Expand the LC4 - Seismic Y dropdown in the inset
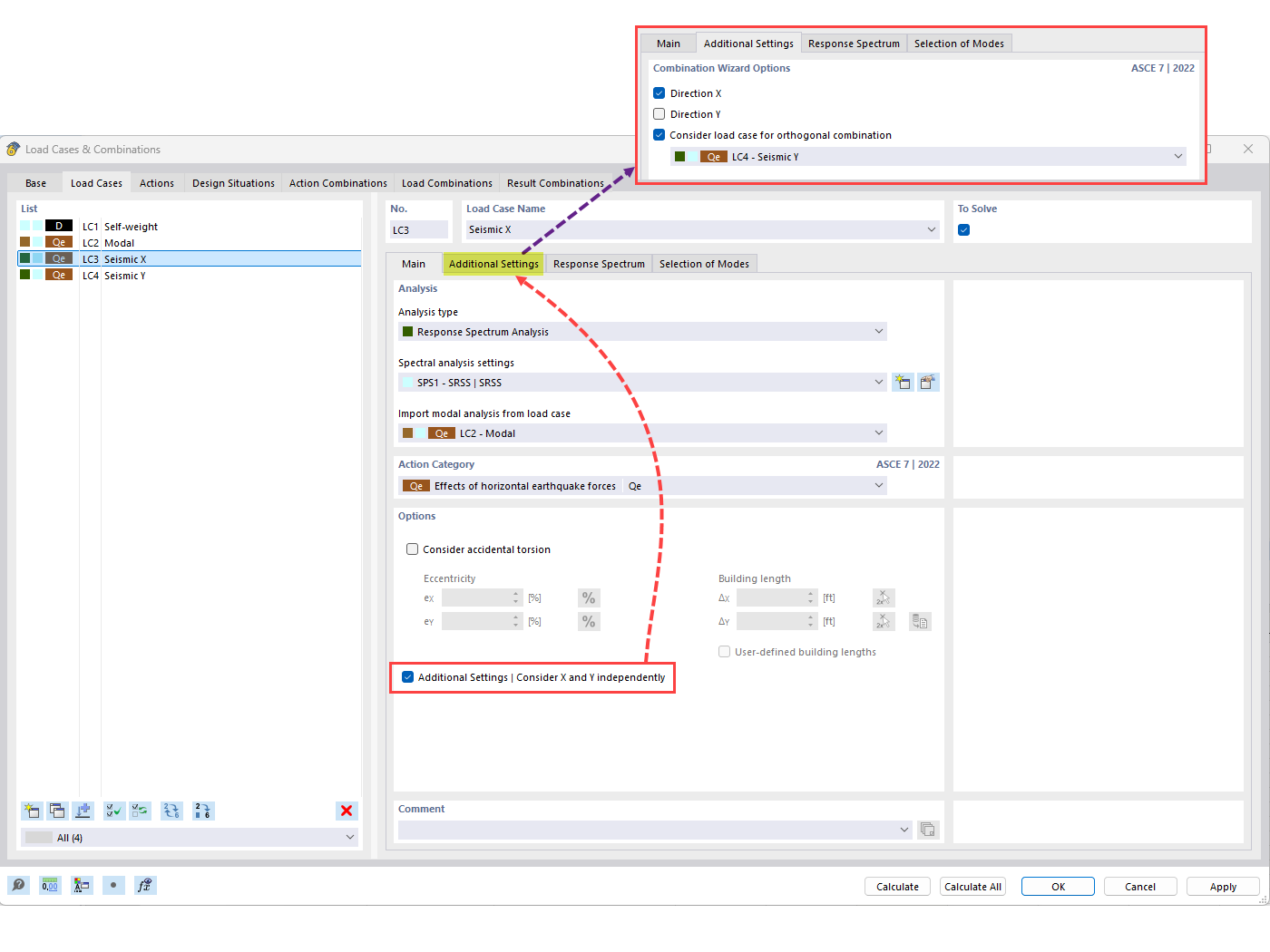The height and width of the screenshot is (952, 1270). pyautogui.click(x=928, y=156)
